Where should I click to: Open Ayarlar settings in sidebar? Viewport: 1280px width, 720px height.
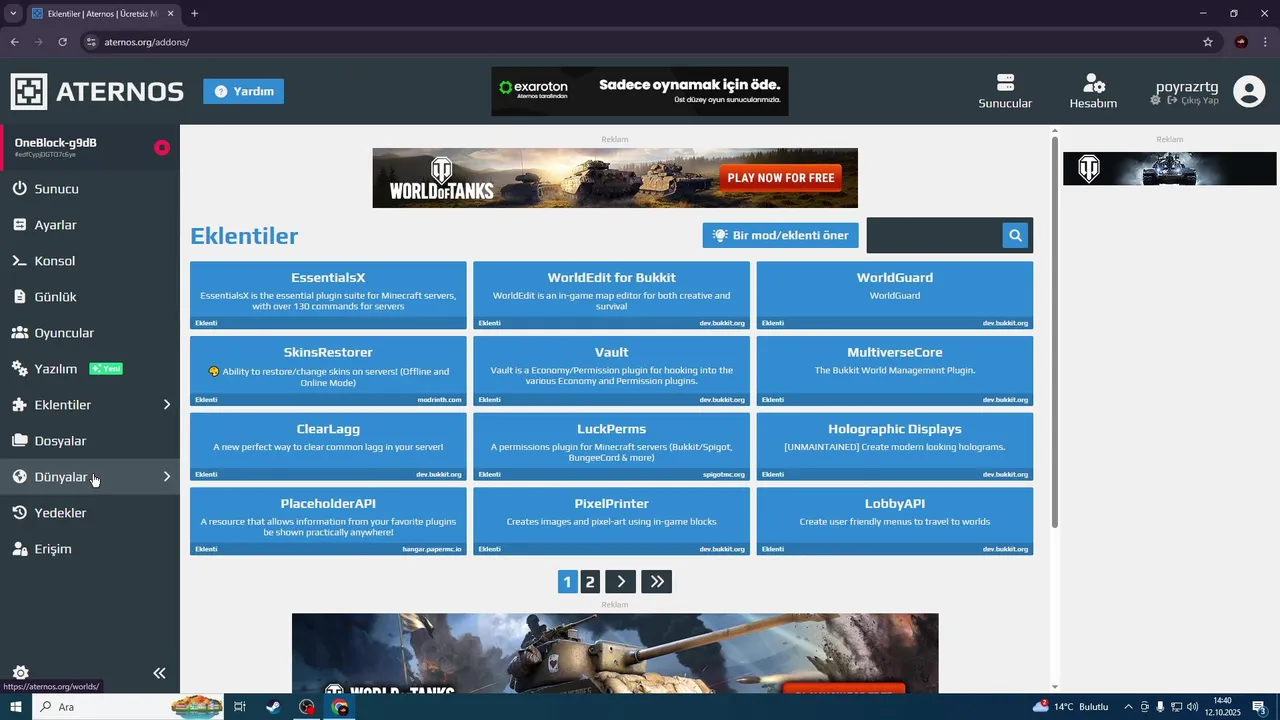pyautogui.click(x=90, y=225)
